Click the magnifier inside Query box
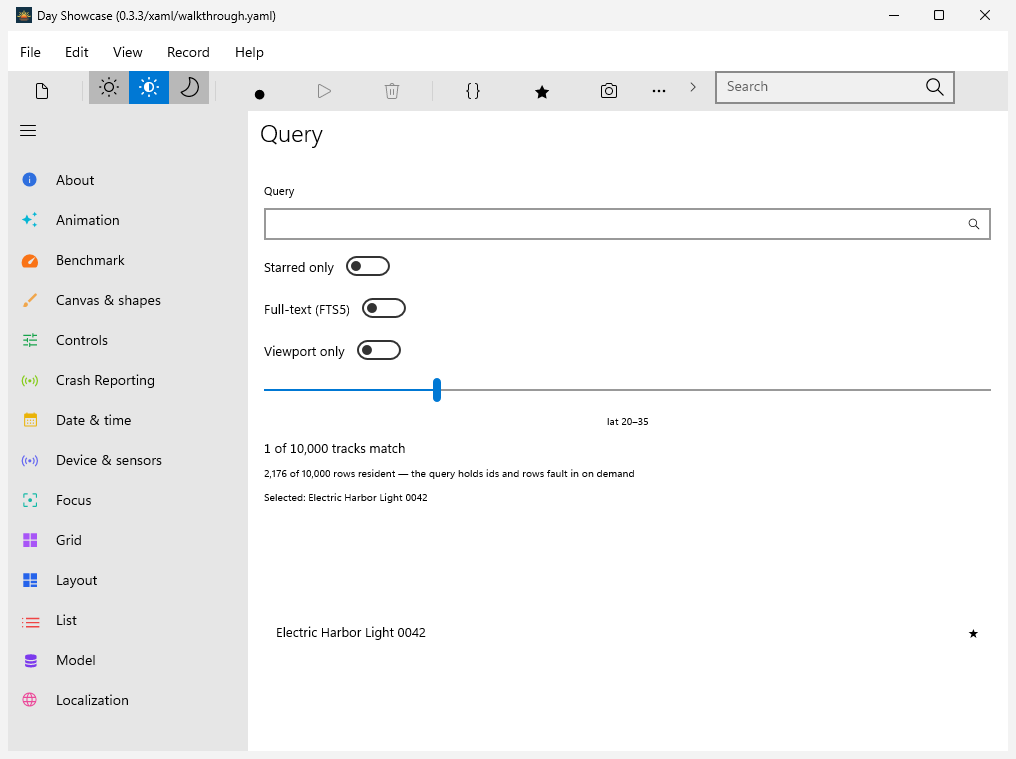The height and width of the screenshot is (759, 1016). coord(973,224)
